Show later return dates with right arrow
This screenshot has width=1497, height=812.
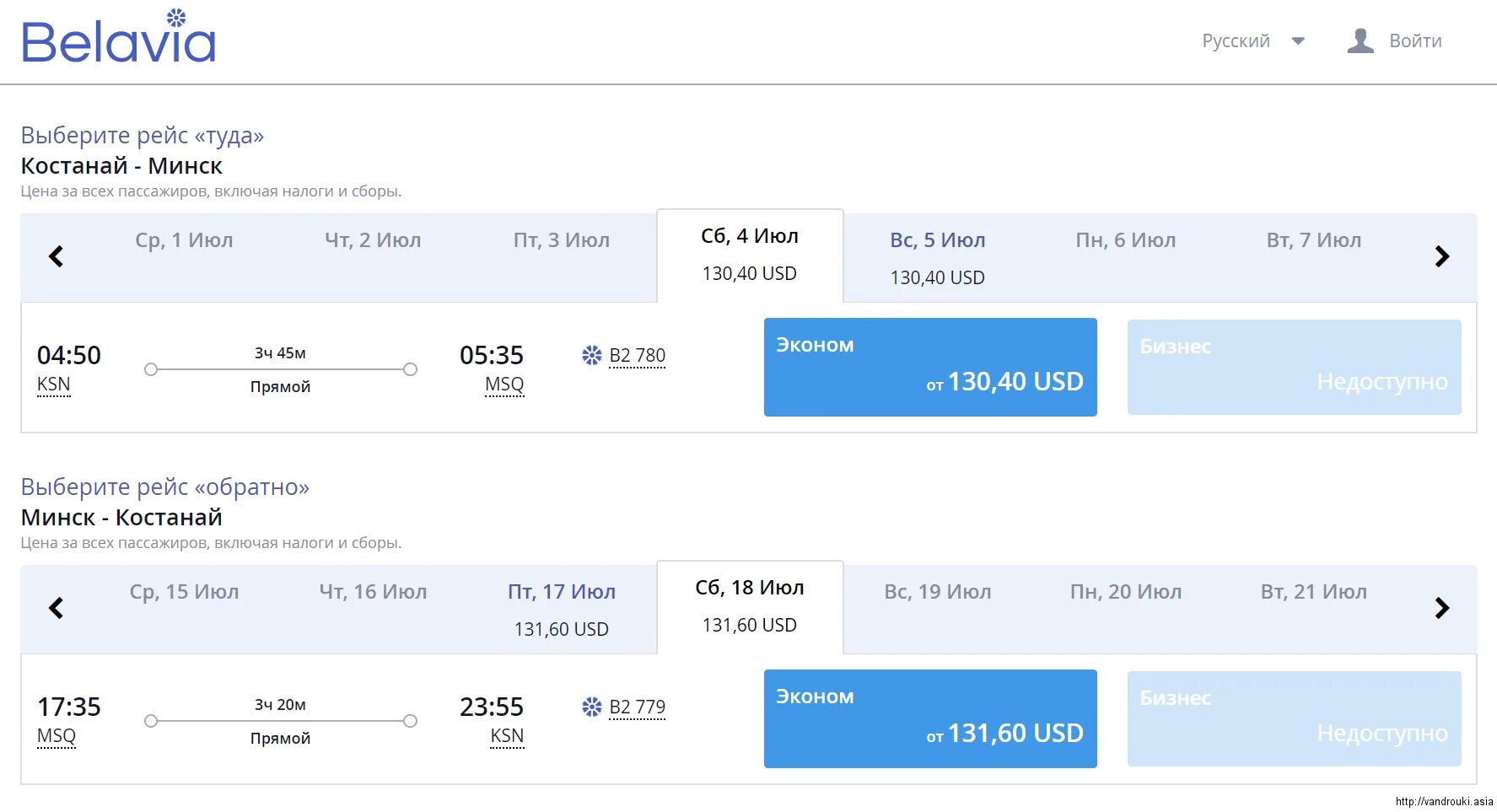1441,608
